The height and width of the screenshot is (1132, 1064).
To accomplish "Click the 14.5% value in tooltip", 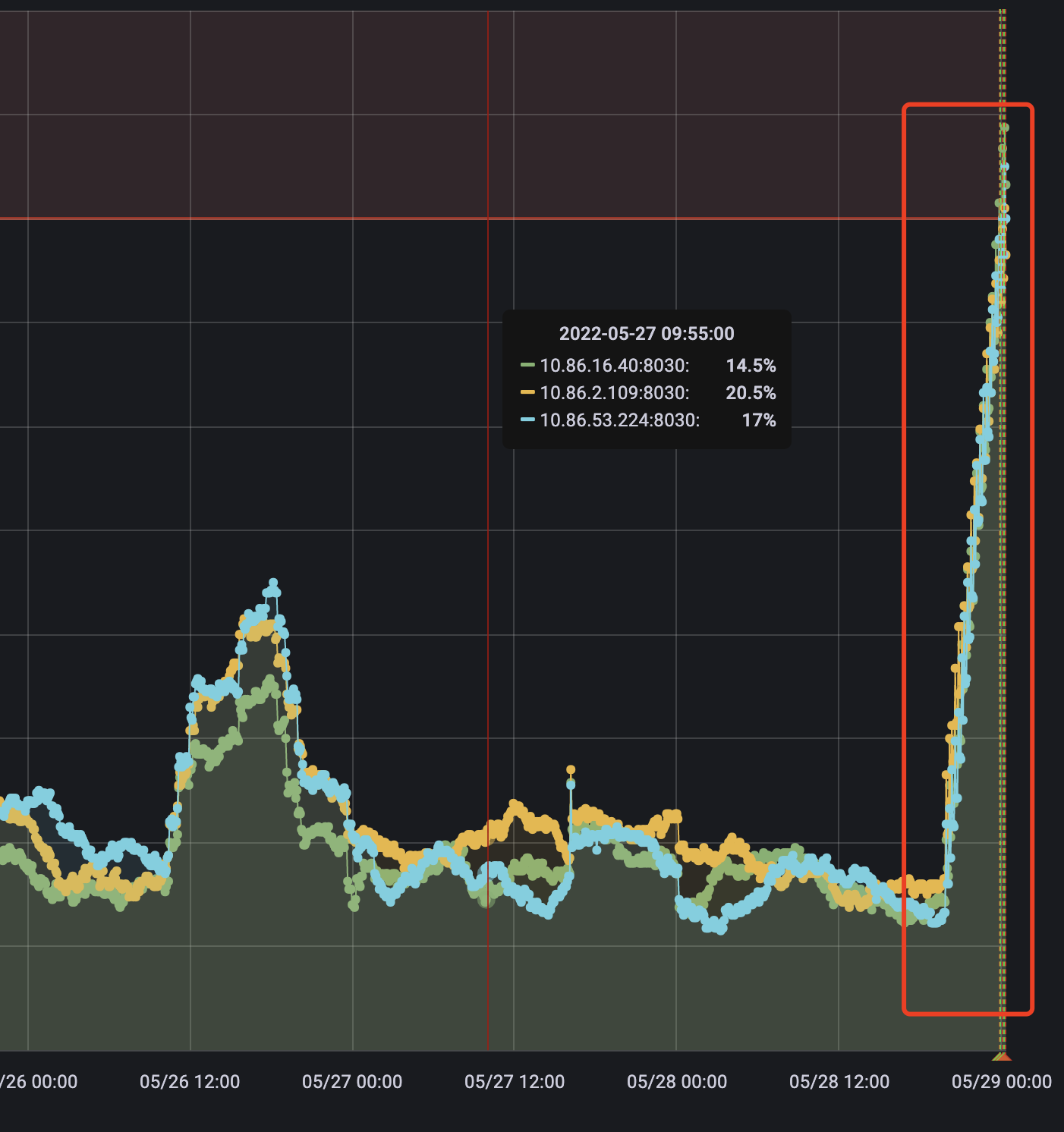I will (x=751, y=366).
